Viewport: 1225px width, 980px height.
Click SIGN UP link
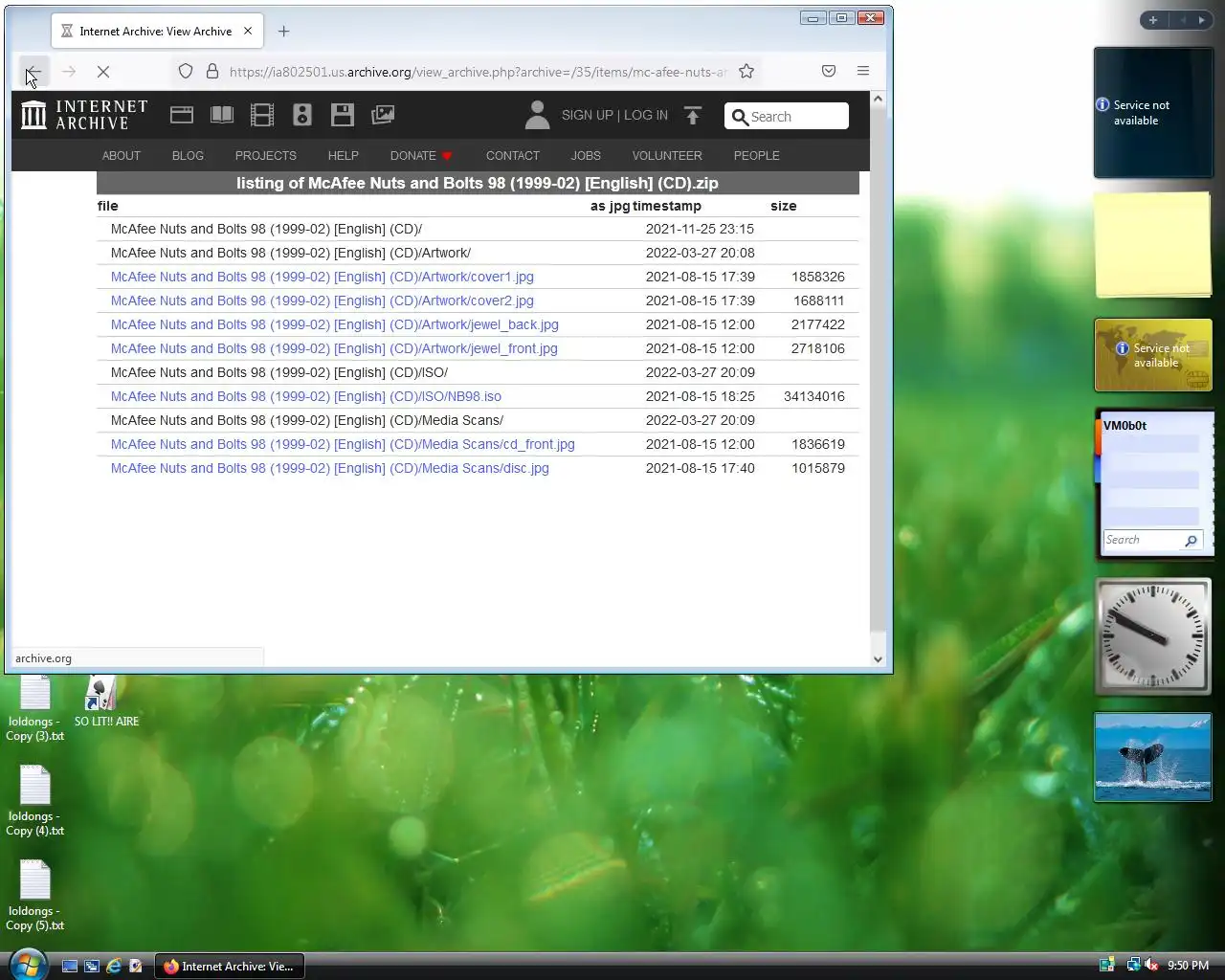[x=588, y=115]
